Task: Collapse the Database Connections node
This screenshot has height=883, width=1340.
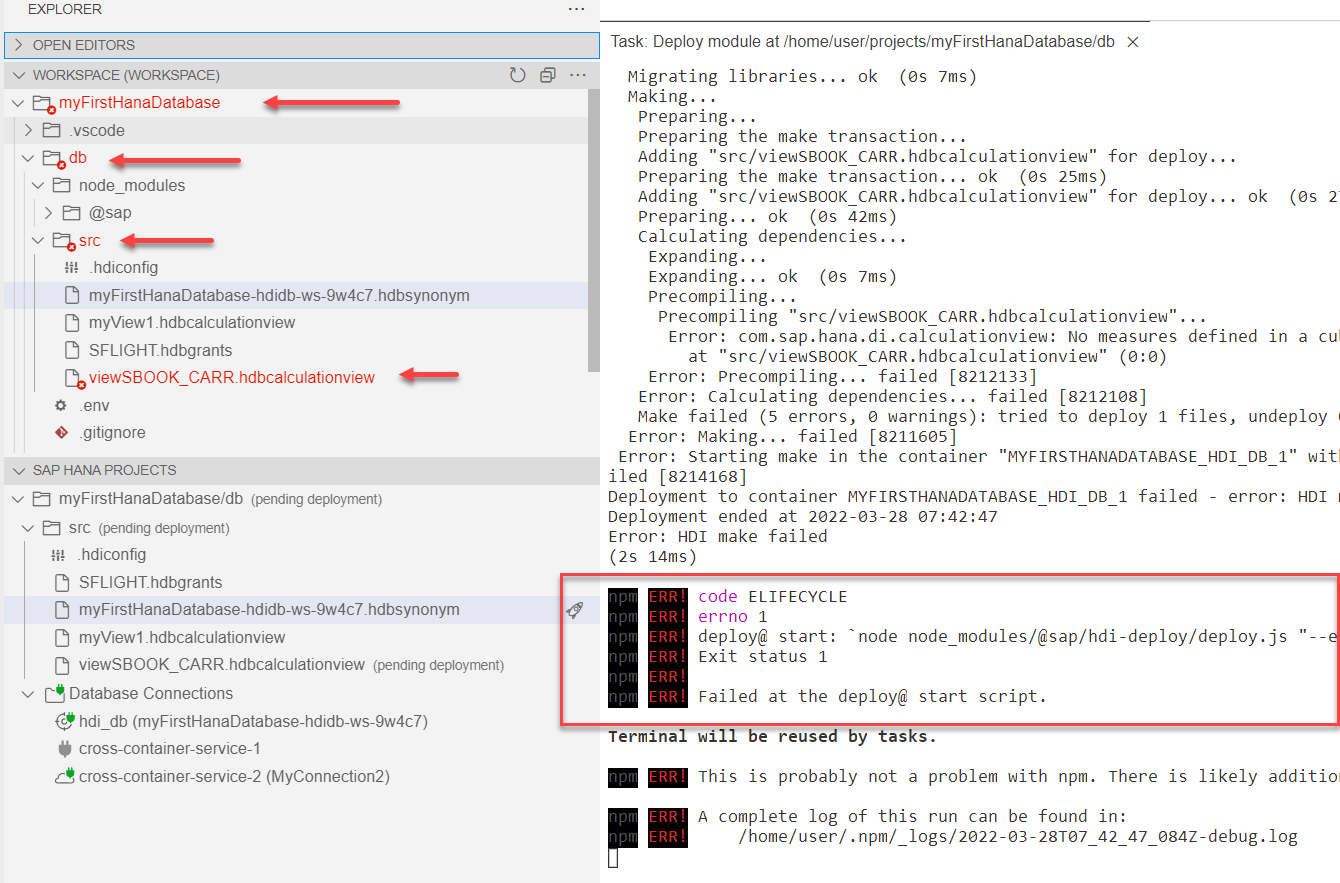Action: click(x=28, y=693)
